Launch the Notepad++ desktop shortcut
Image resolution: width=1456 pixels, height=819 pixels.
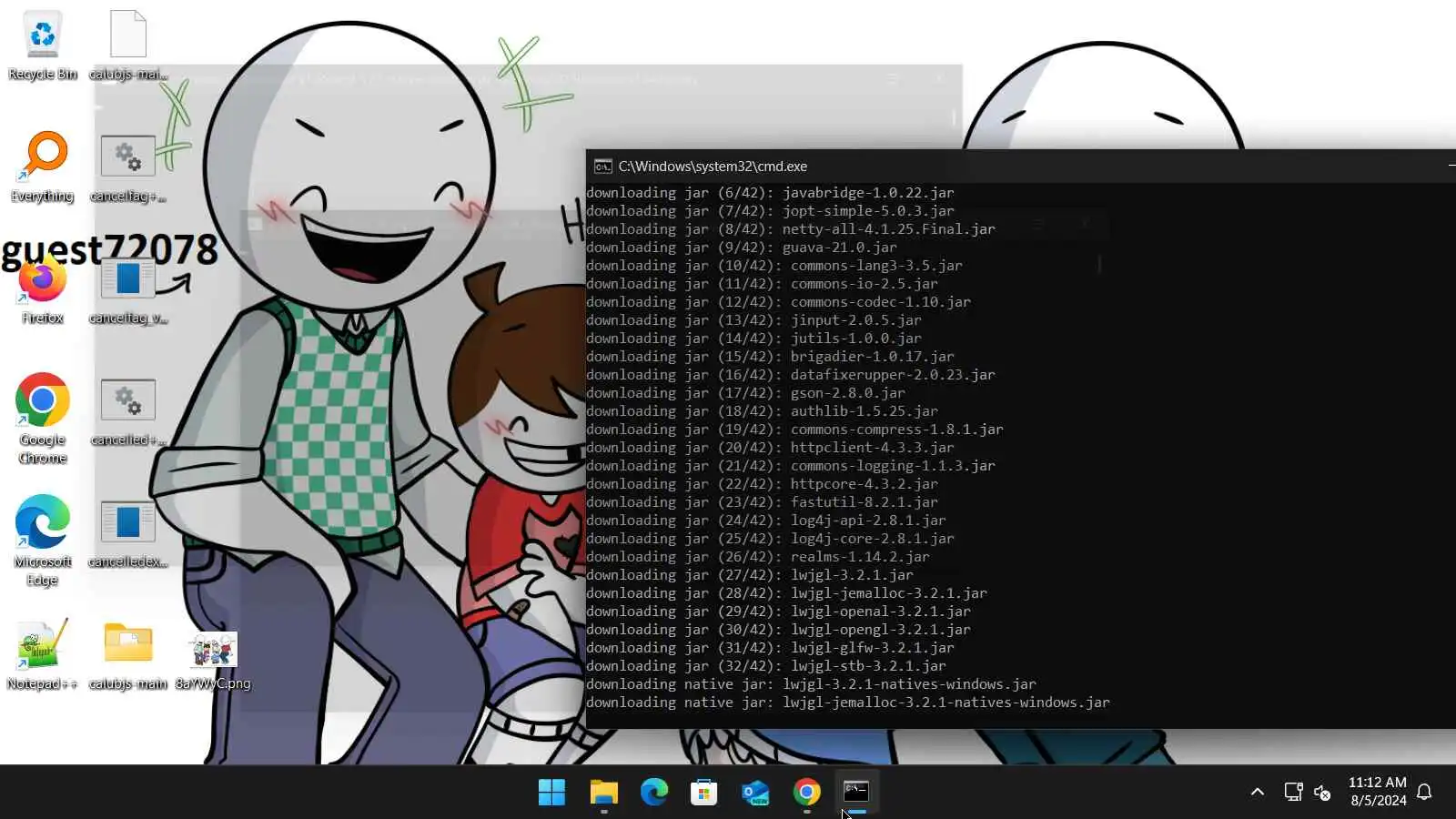coord(42,655)
